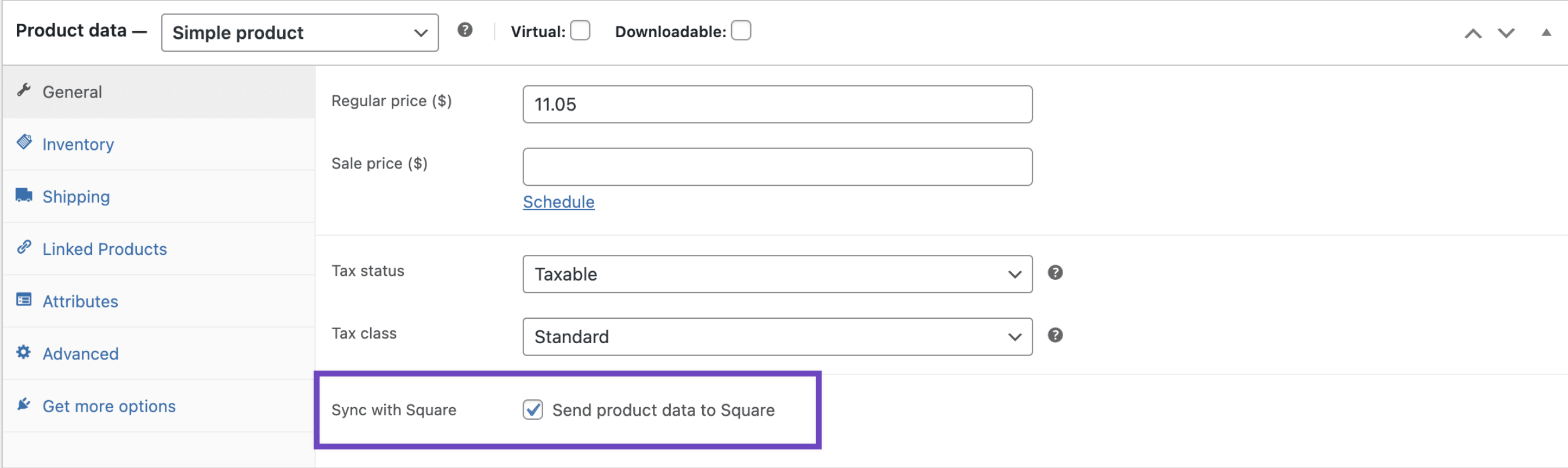Switch to the General tab
This screenshot has height=468, width=1568.
pyautogui.click(x=73, y=92)
